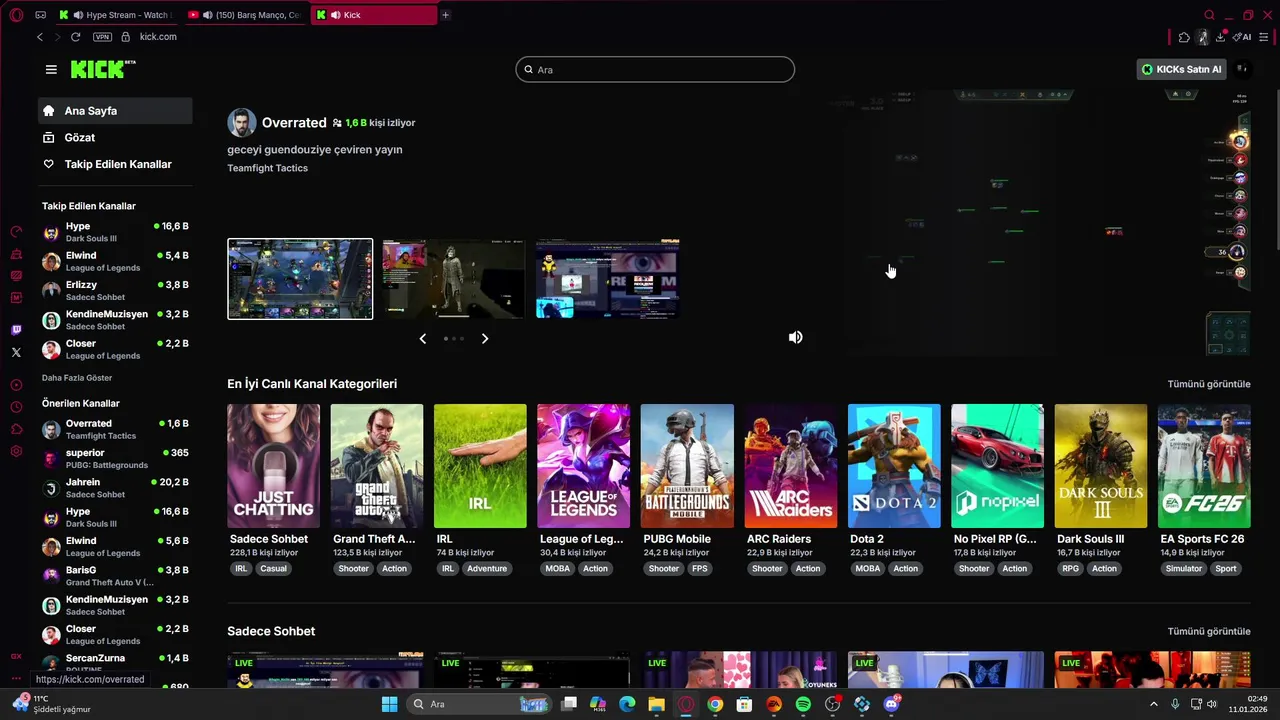Click the KICKs Satın Al button

click(1182, 69)
